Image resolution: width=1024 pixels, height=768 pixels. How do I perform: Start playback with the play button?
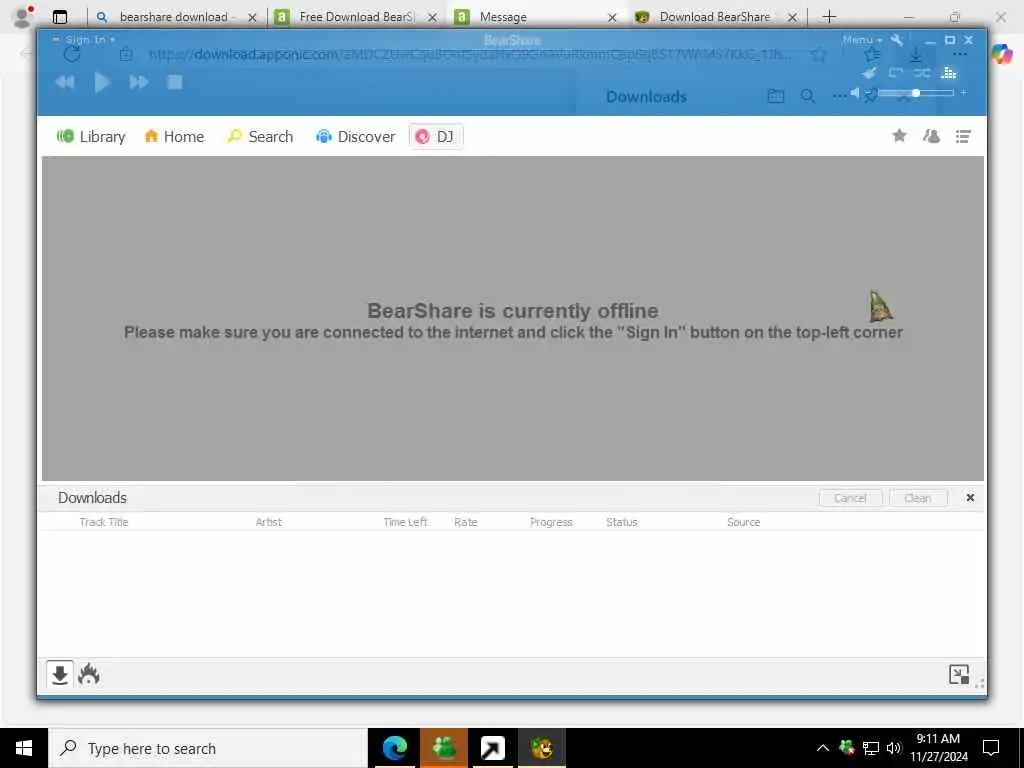[x=102, y=82]
